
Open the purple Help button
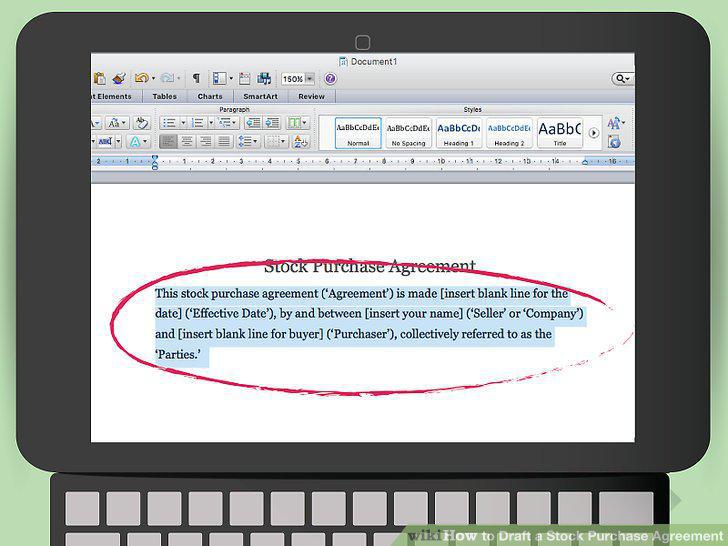(x=330, y=79)
